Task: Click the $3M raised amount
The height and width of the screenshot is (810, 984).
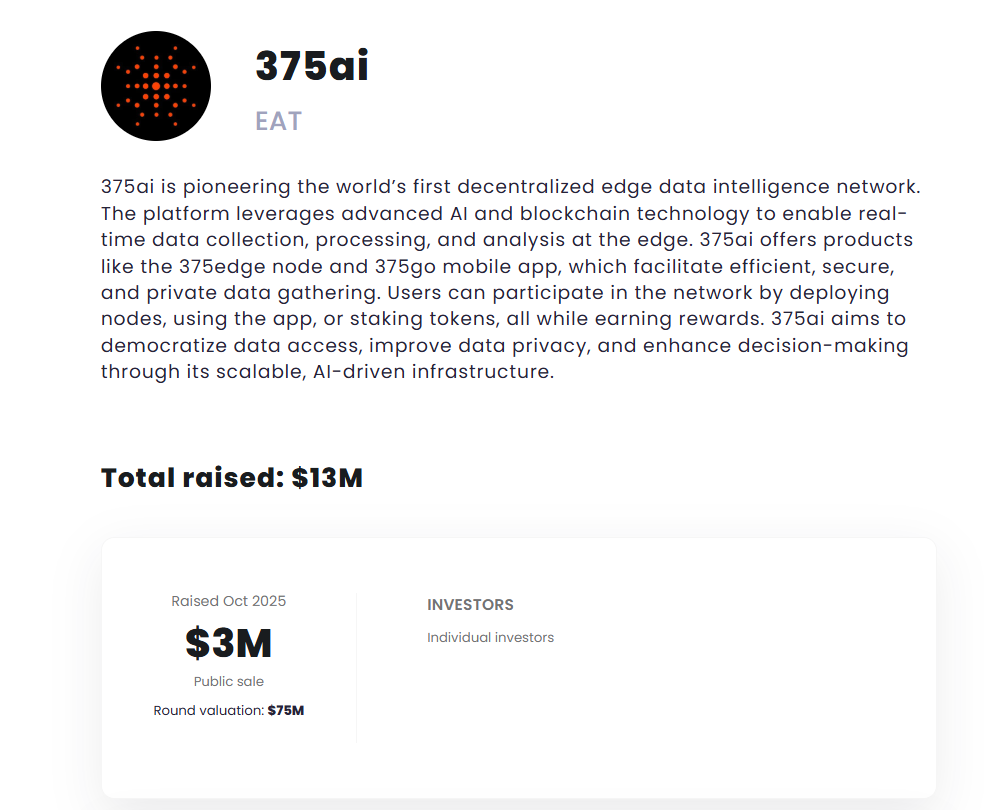Action: point(228,643)
